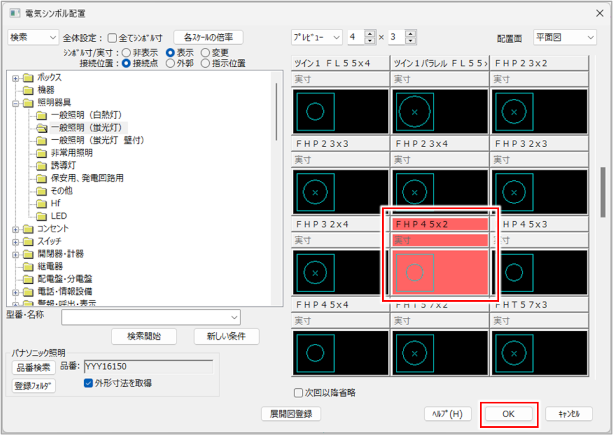Select the FHP45x4 symbol preview

click(x=342, y=351)
